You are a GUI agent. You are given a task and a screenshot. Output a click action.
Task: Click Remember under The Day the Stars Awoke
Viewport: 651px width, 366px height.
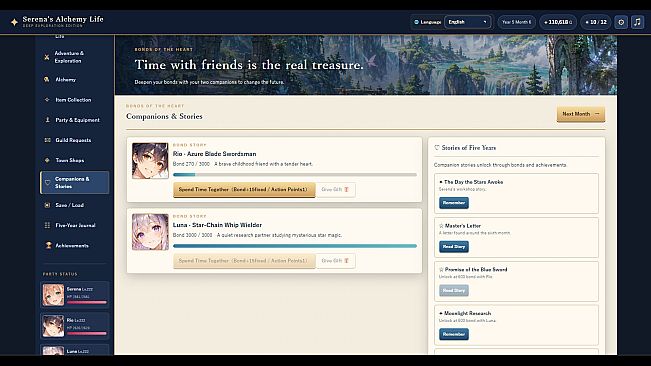click(x=454, y=203)
